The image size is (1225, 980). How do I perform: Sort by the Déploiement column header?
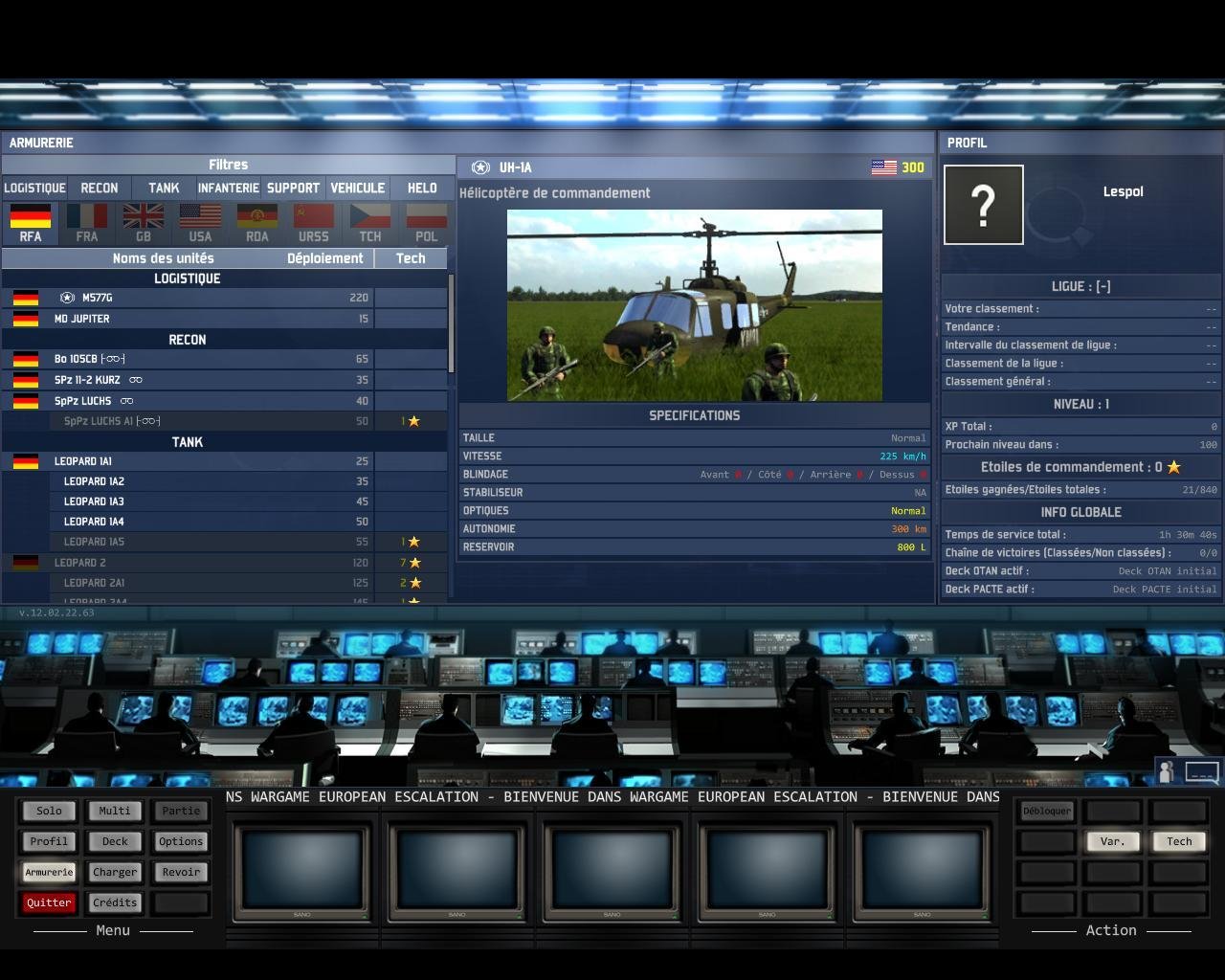(324, 258)
